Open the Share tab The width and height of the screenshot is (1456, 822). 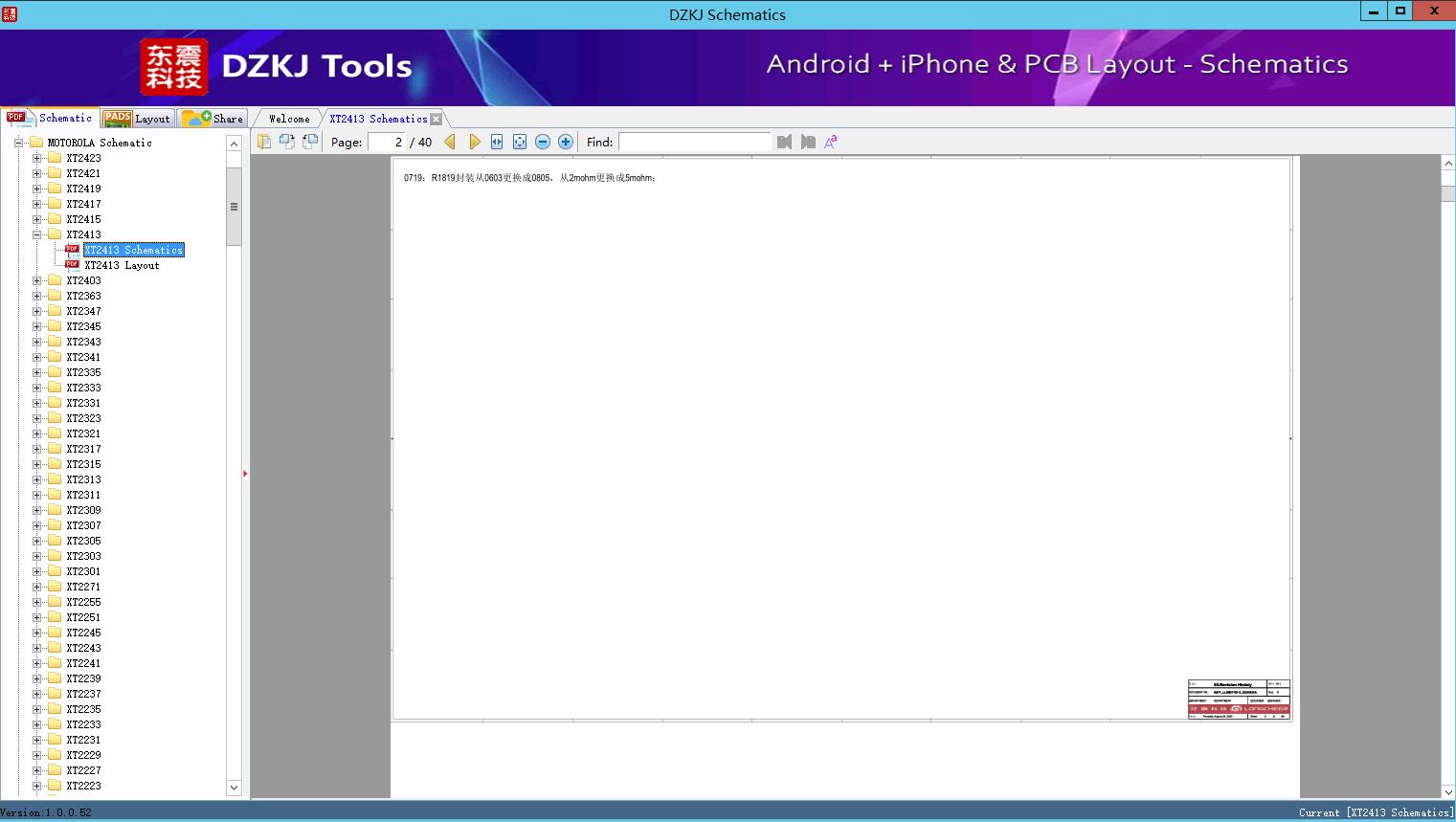pyautogui.click(x=213, y=119)
